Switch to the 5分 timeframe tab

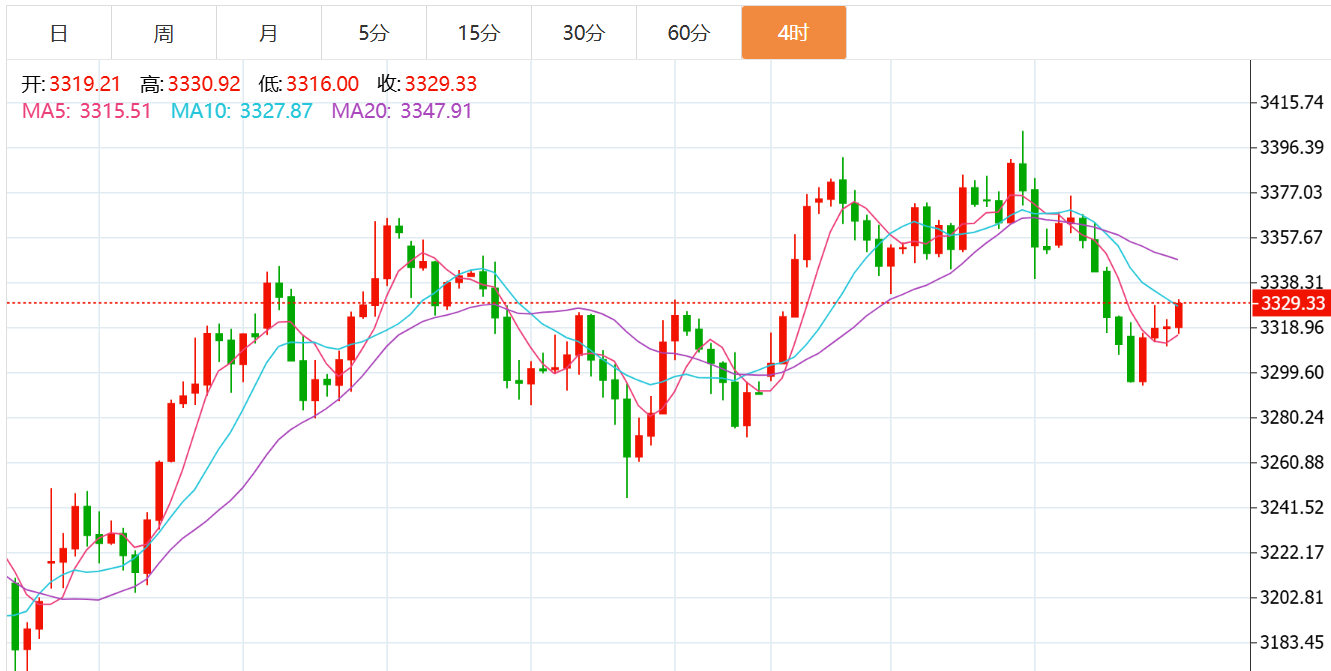[374, 33]
